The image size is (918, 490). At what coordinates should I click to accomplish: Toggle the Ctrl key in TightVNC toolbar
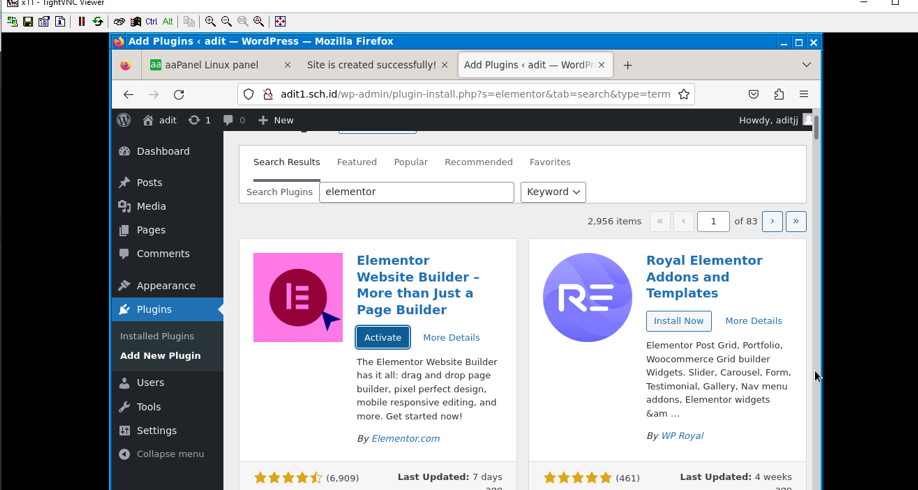tap(151, 22)
